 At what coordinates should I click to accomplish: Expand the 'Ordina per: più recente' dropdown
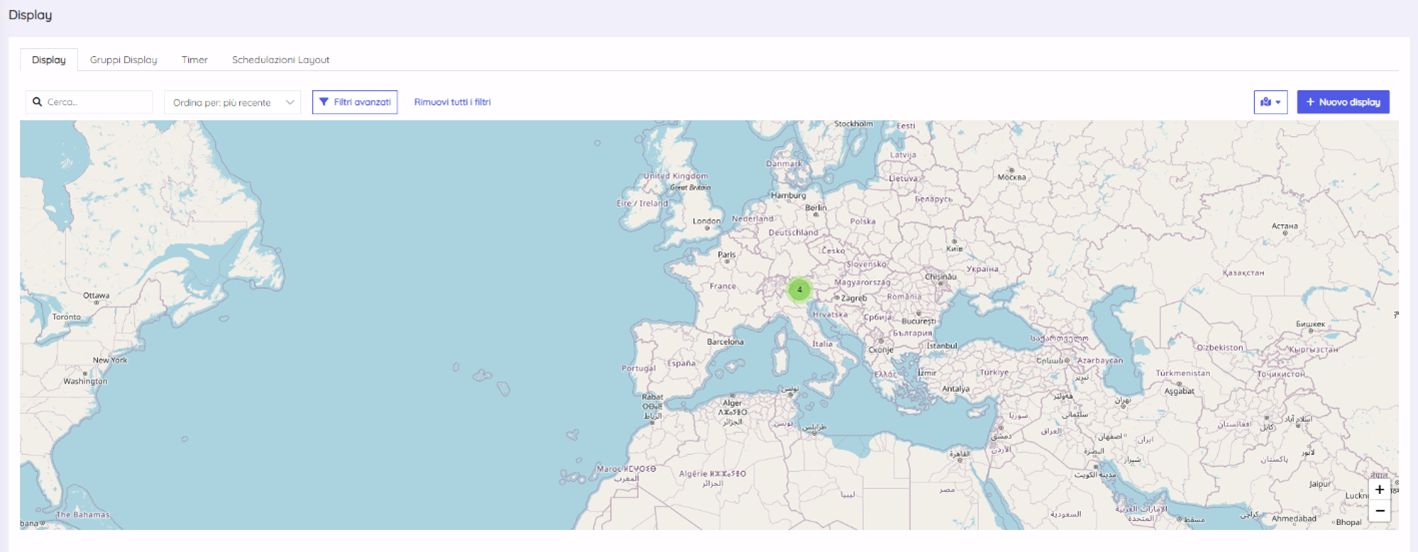(x=232, y=102)
